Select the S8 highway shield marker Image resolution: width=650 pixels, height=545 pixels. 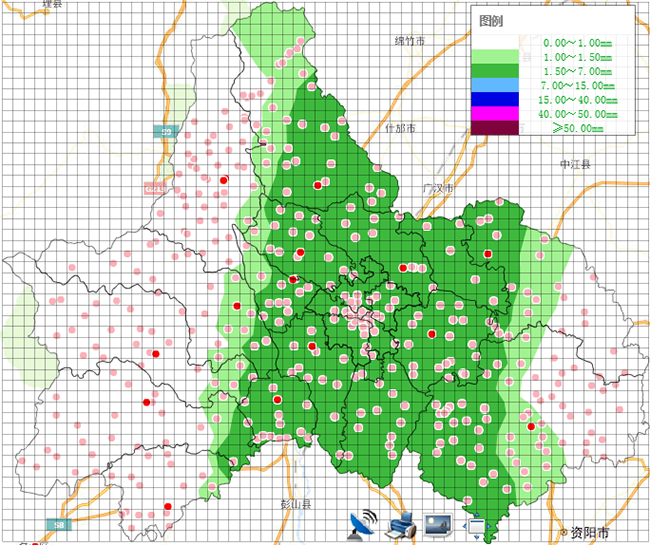click(59, 525)
